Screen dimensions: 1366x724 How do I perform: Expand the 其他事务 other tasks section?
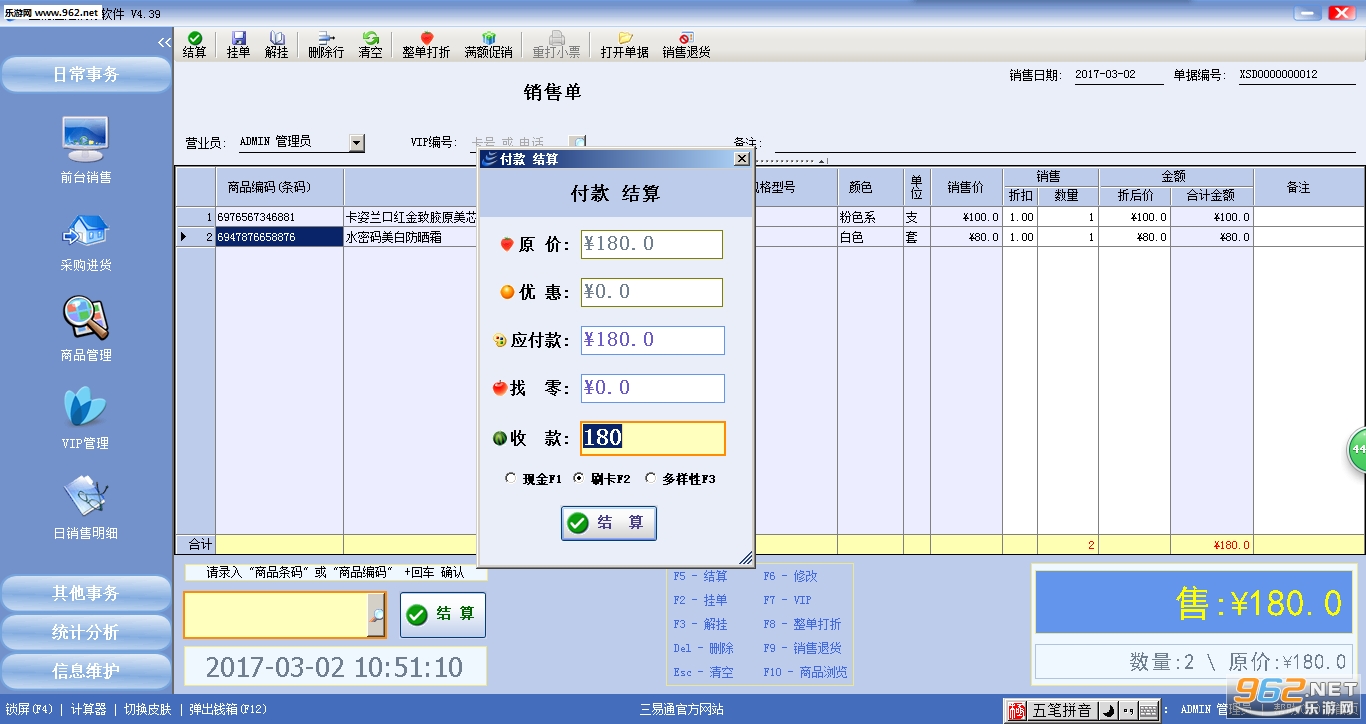[86, 593]
